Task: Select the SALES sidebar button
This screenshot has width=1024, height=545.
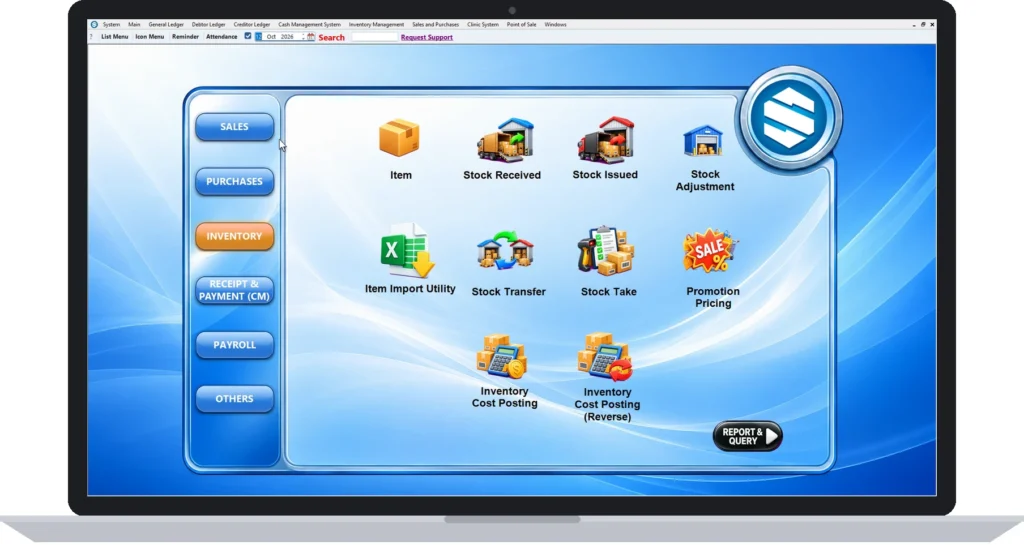Action: point(234,127)
